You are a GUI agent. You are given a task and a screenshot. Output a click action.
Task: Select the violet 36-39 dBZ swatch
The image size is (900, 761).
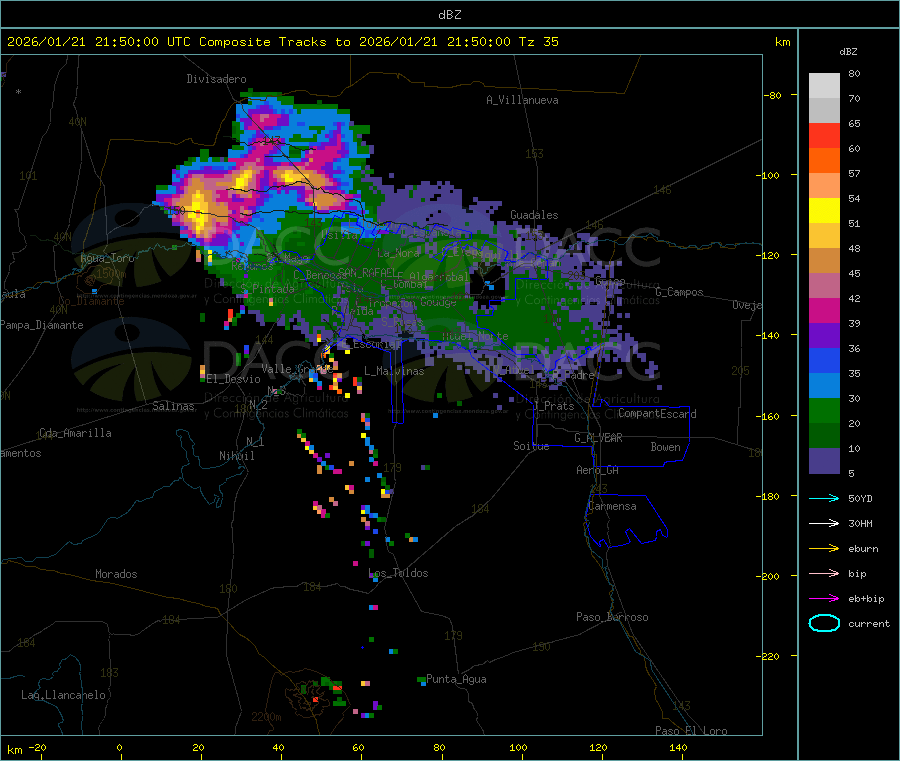[824, 336]
